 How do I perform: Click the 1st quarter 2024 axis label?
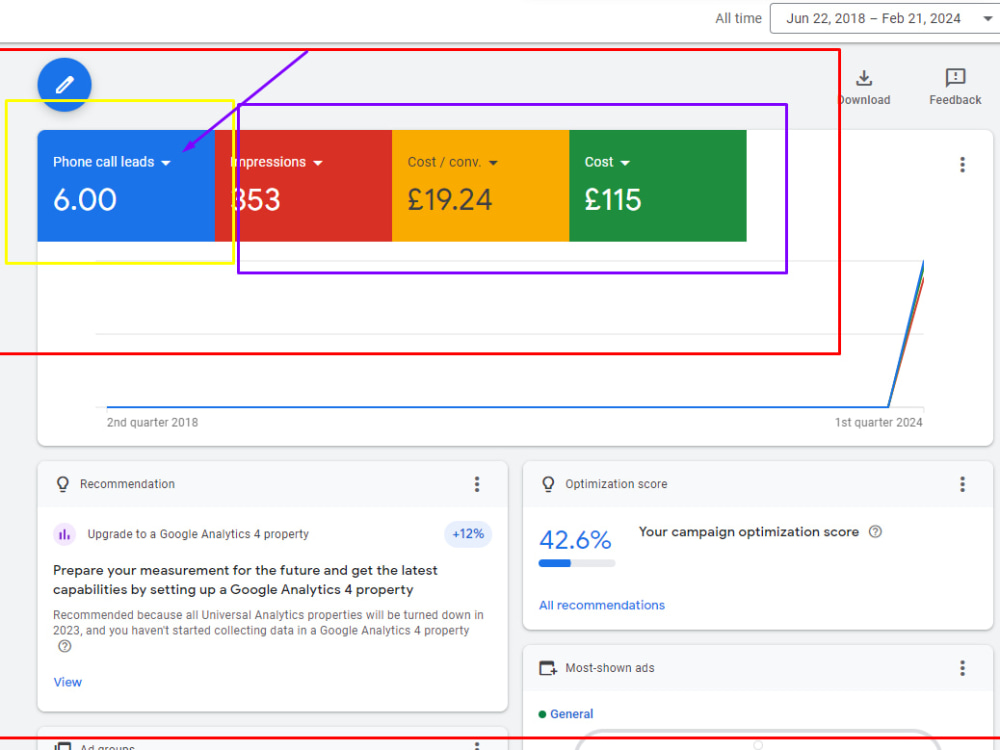pyautogui.click(x=878, y=422)
